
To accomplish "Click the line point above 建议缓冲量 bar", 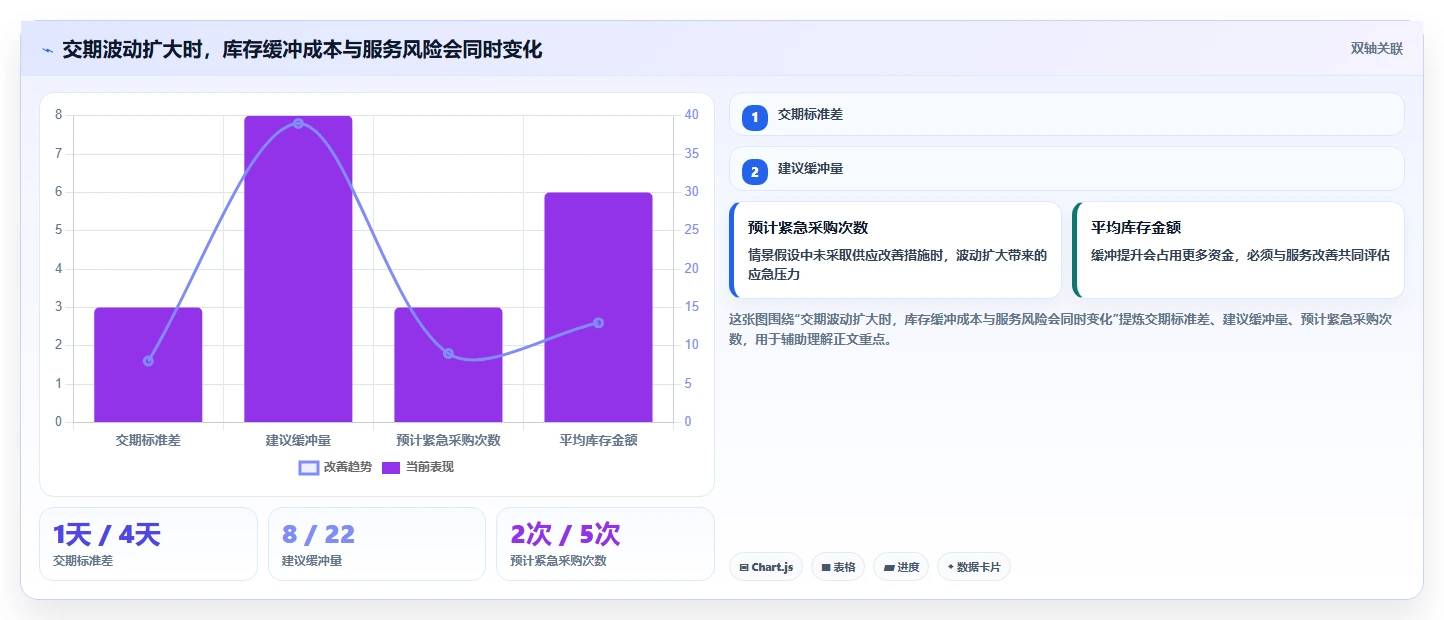I will click(x=298, y=123).
